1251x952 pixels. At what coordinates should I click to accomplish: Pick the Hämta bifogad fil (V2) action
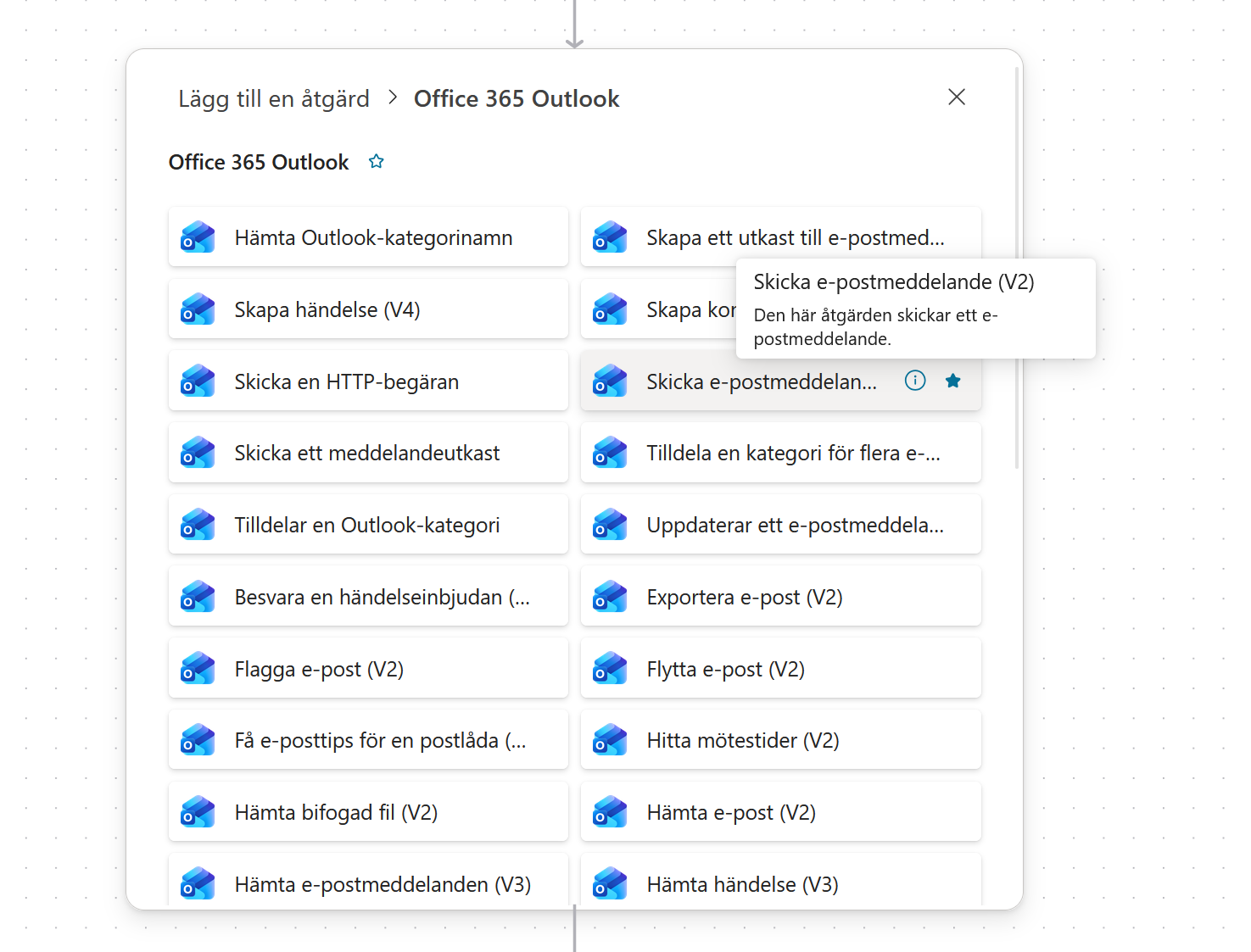coord(368,812)
